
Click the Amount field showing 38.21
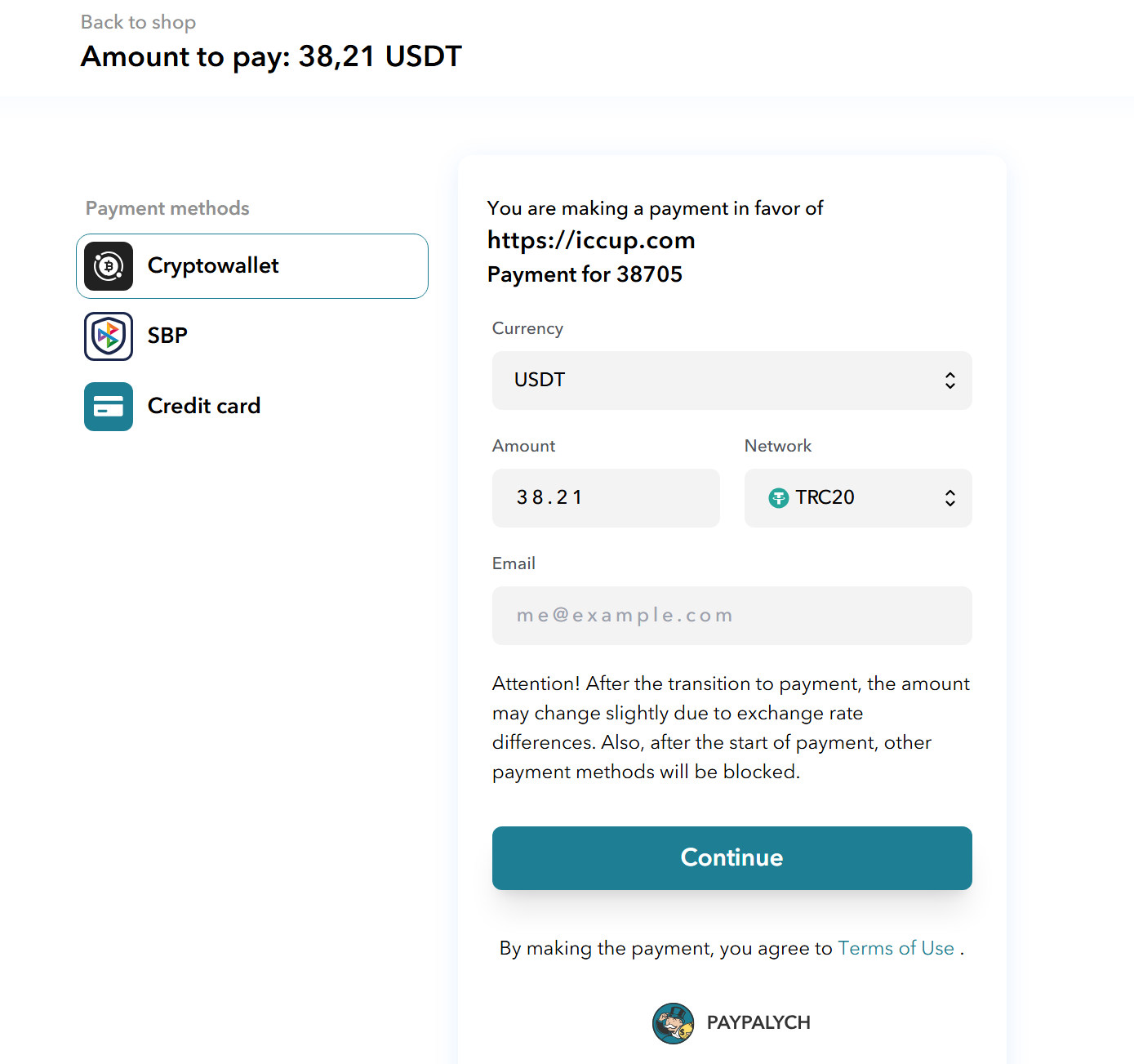click(606, 498)
